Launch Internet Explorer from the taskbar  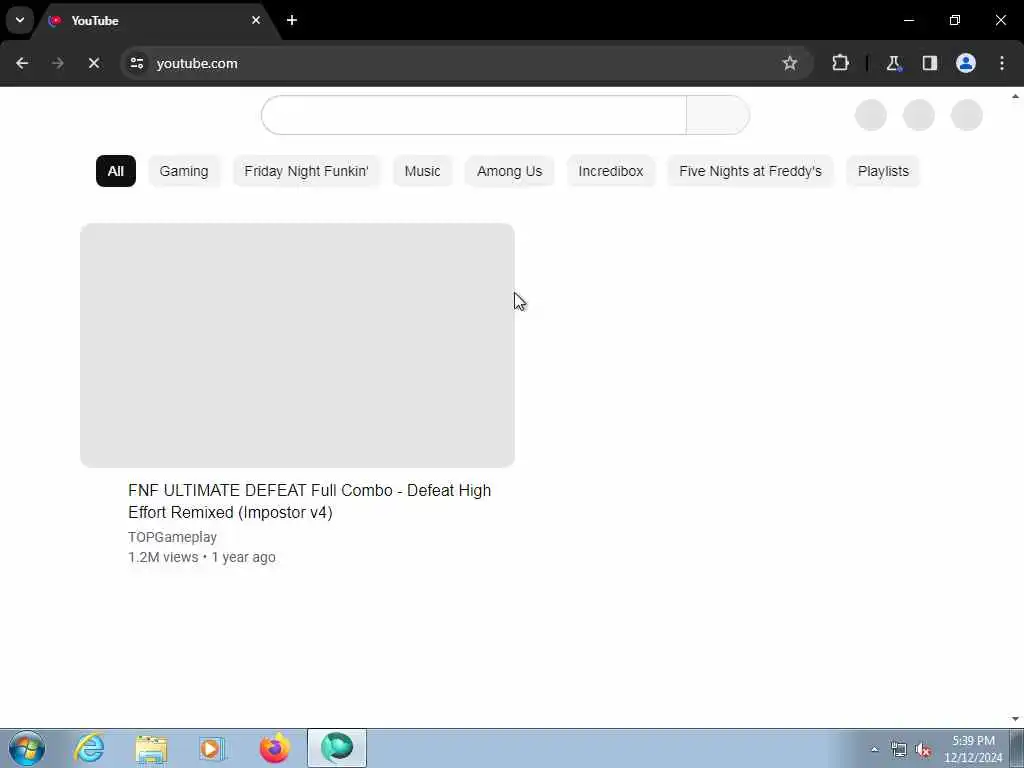click(89, 748)
